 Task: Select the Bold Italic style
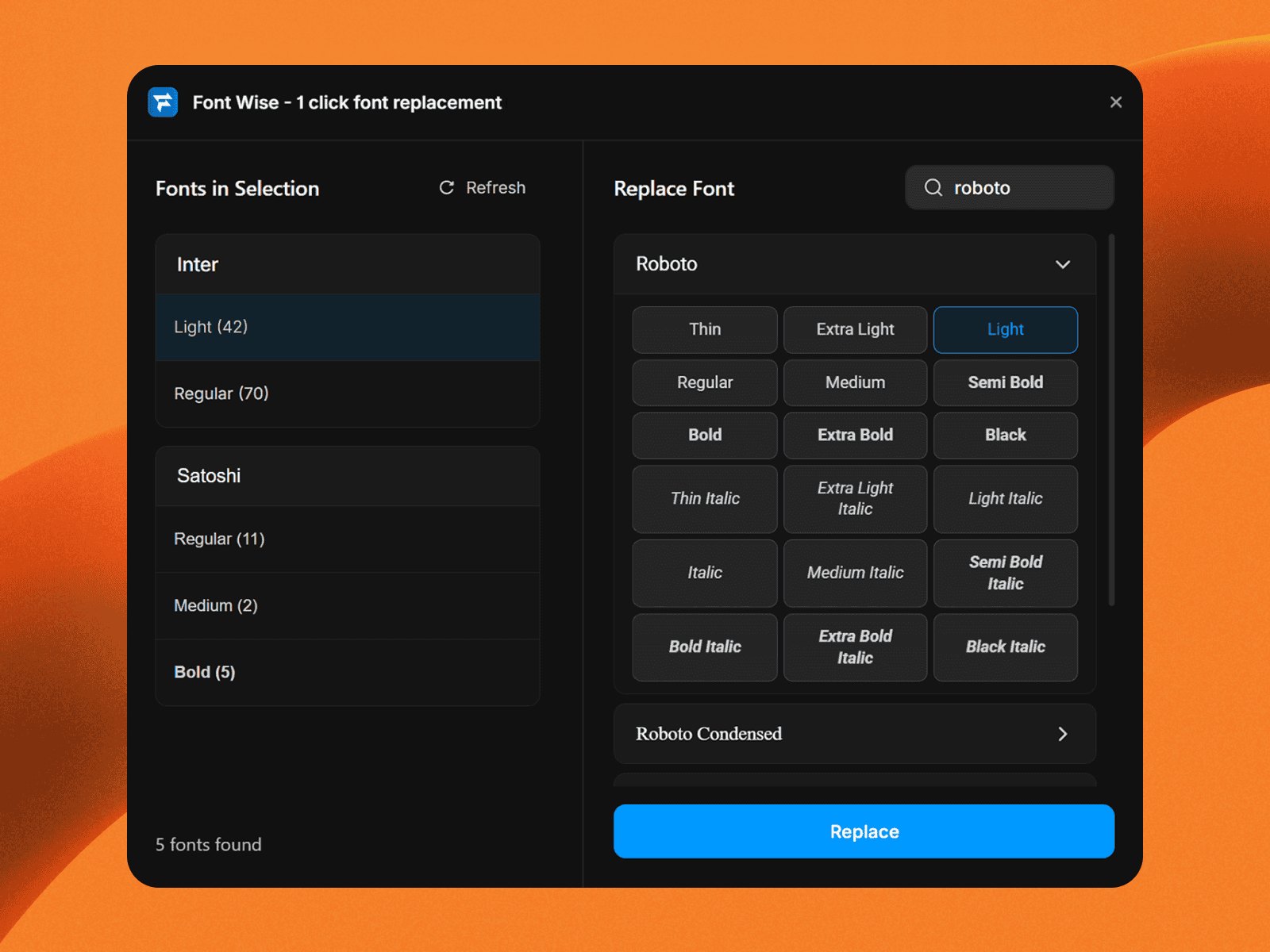[x=704, y=647]
